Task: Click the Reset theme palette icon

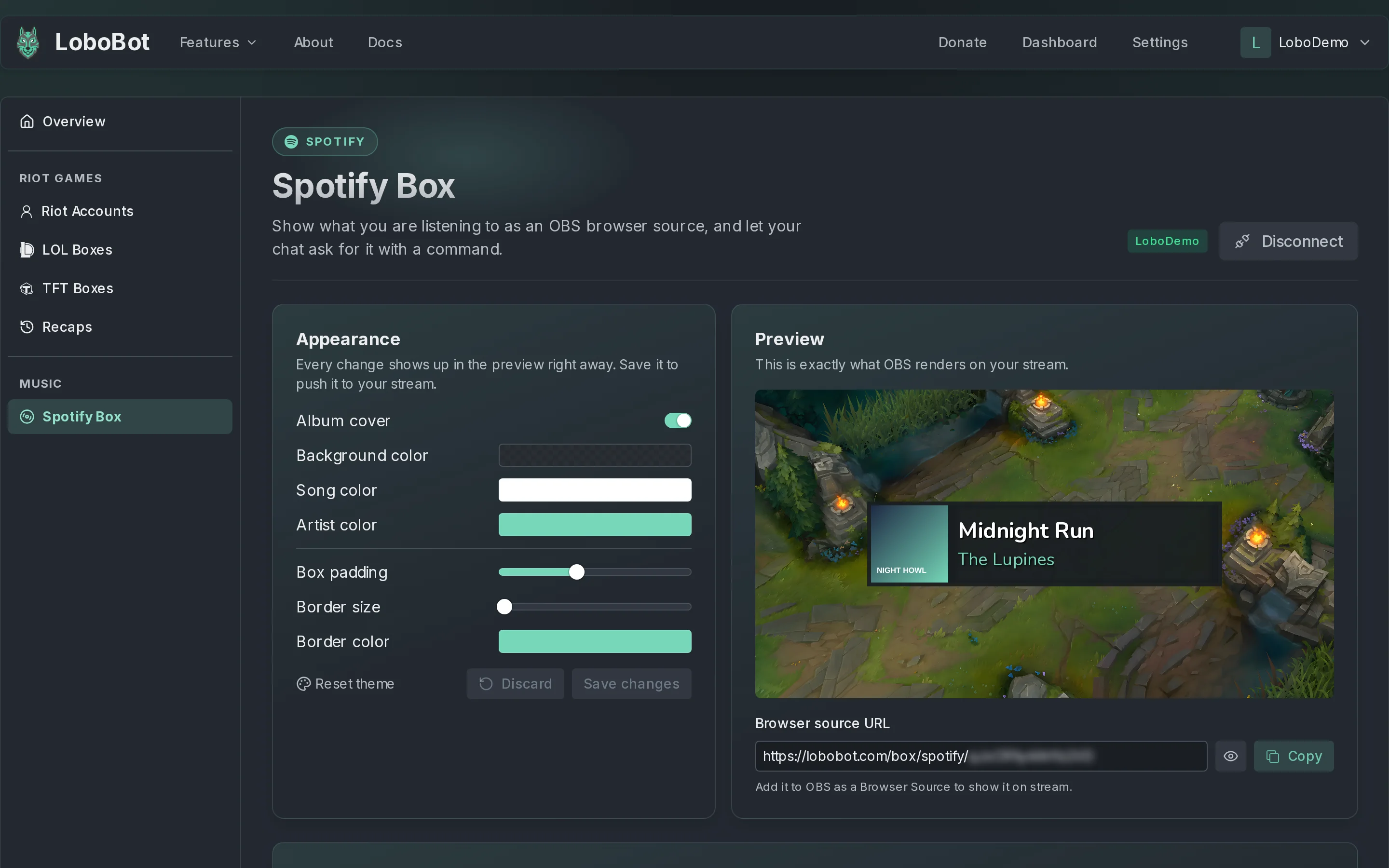Action: coord(303,684)
